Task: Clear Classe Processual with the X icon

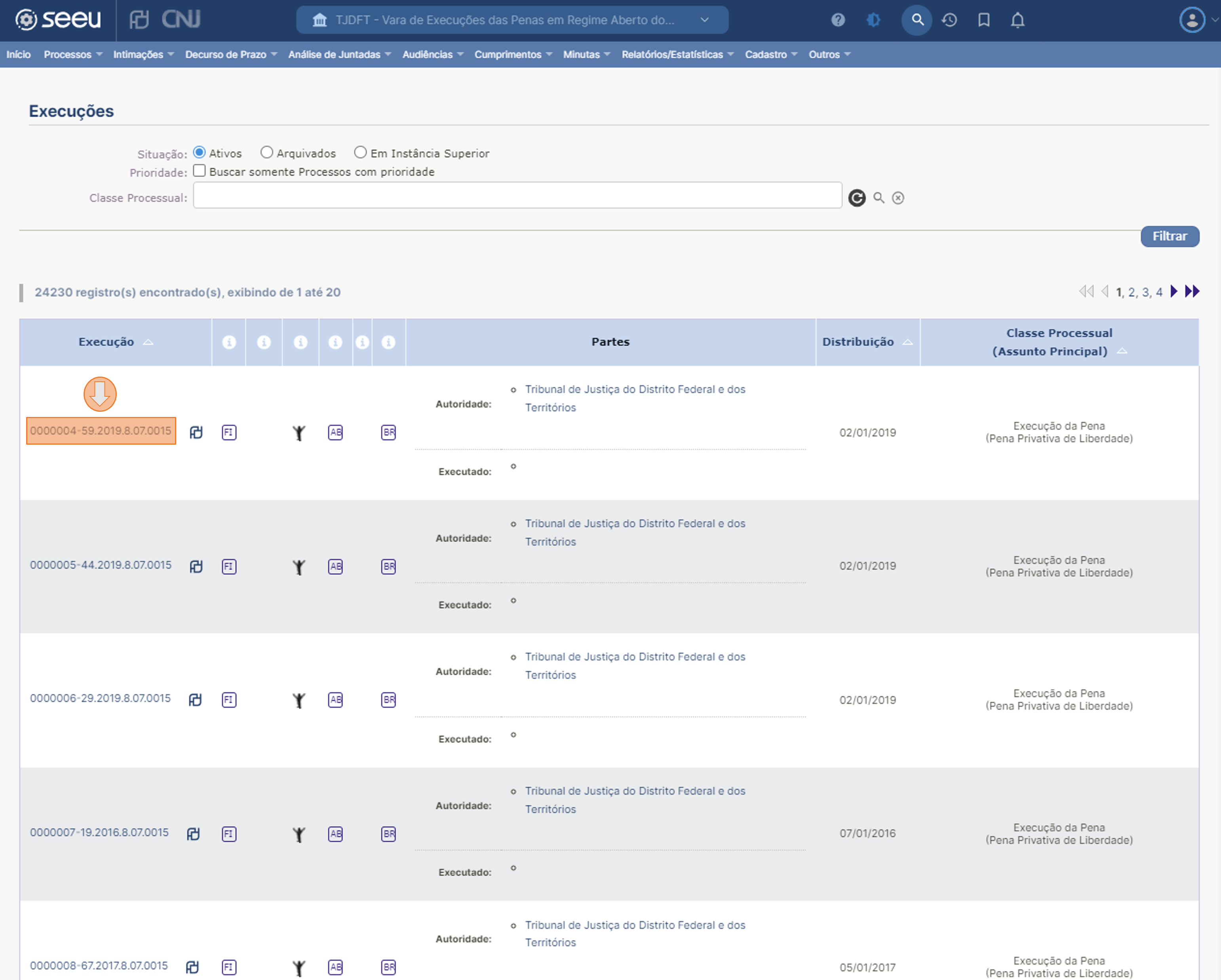Action: tap(898, 198)
